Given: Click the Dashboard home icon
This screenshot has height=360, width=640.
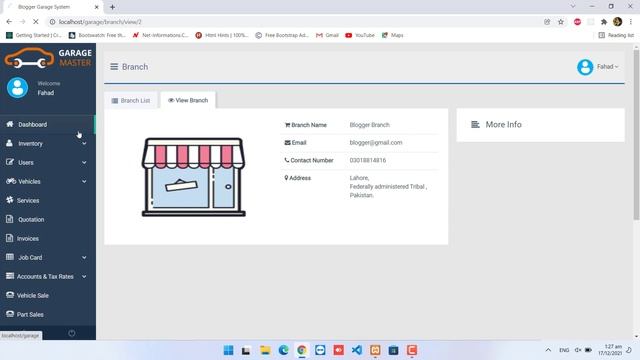Looking at the screenshot, I should coord(10,124).
